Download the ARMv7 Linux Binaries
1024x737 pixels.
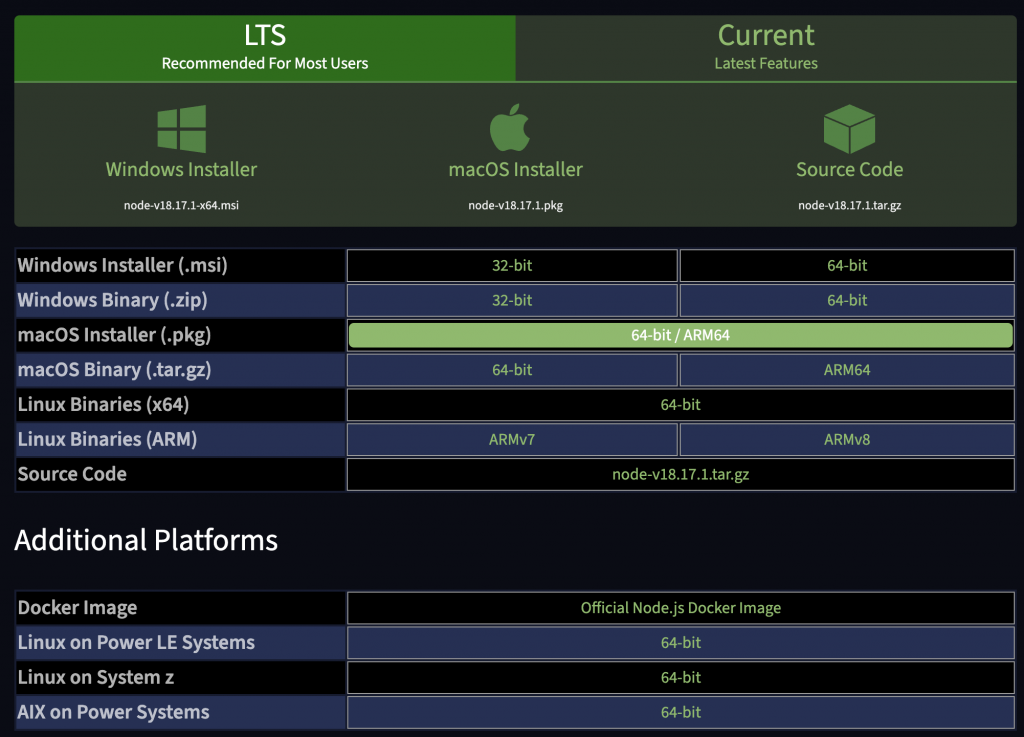coord(512,439)
